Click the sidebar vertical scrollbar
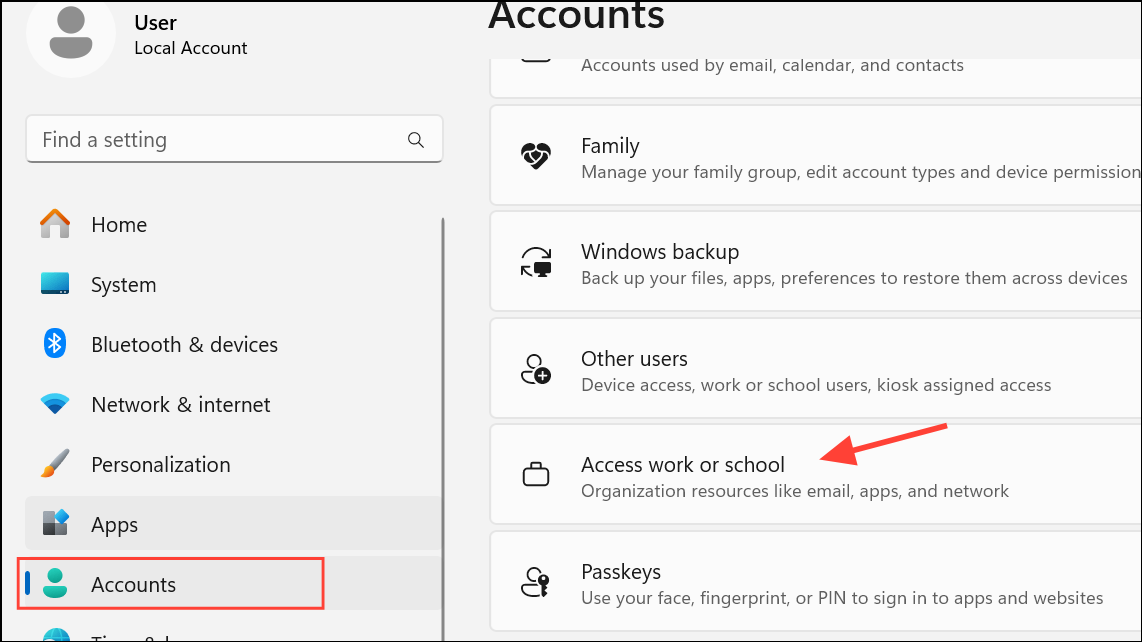Image resolution: width=1142 pixels, height=642 pixels. 443,428
